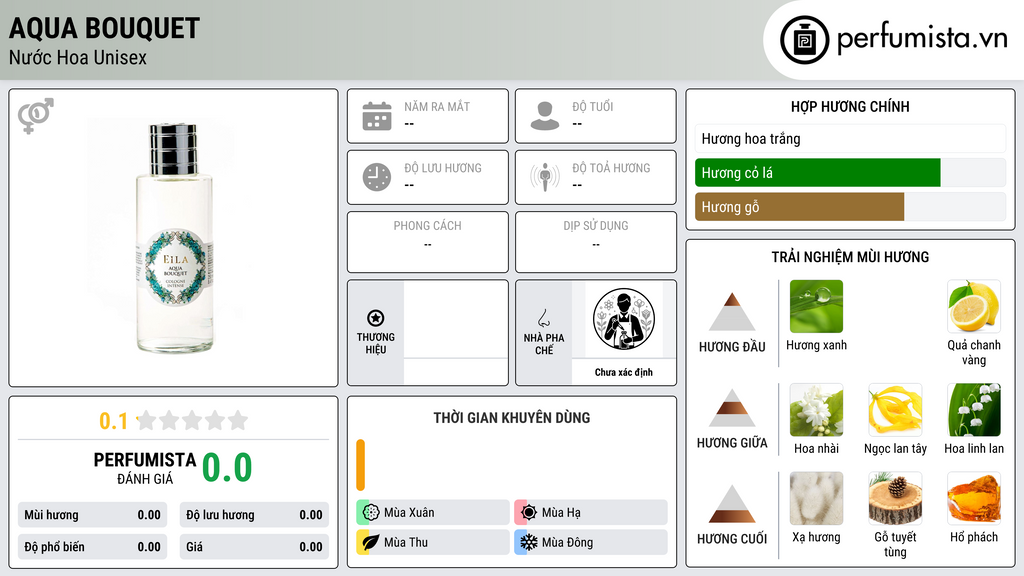
Task: Click the Hoa nhài jasmine note thumbnail
Action: 816,410
